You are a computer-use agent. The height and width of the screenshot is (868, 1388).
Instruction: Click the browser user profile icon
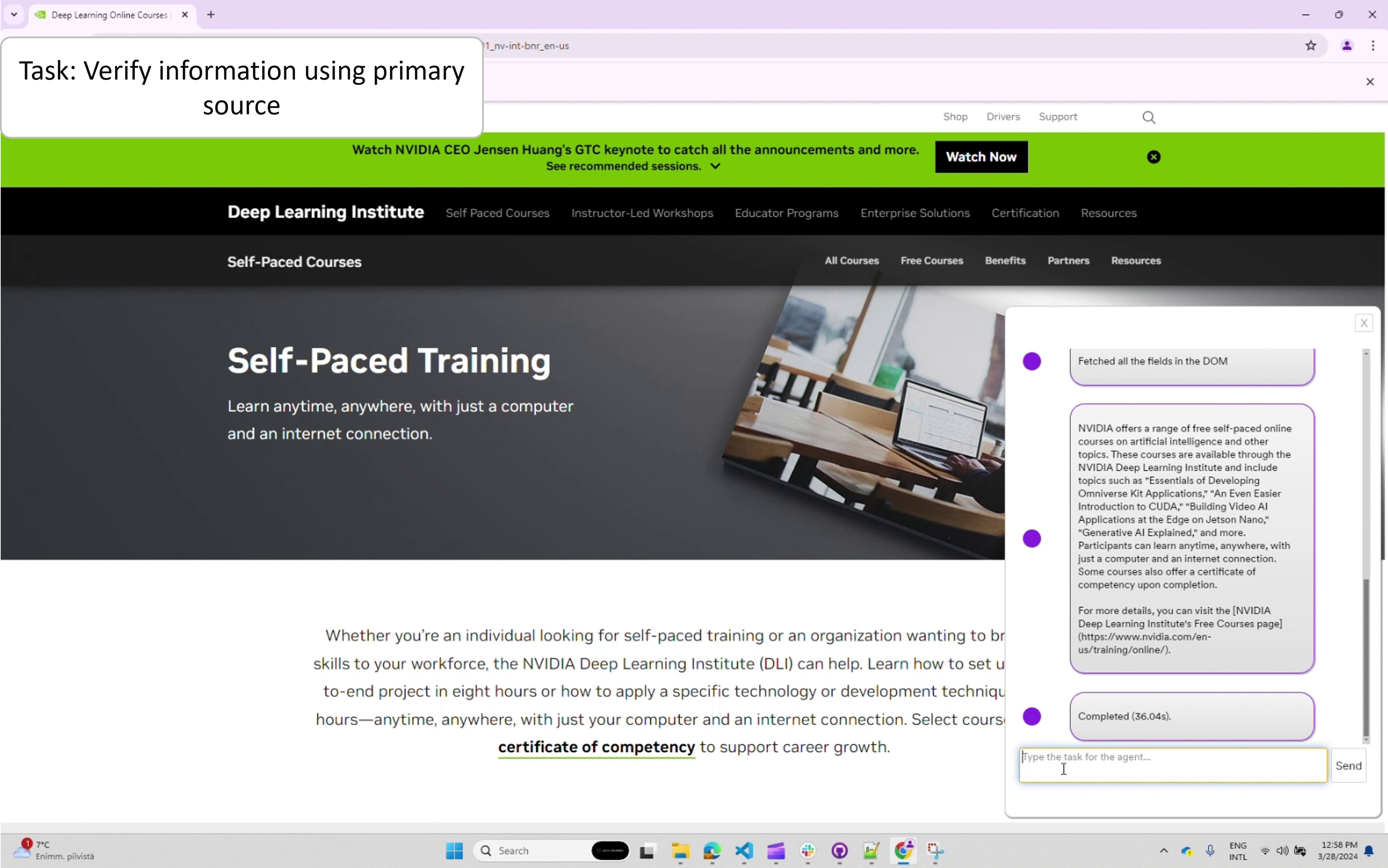(1347, 45)
